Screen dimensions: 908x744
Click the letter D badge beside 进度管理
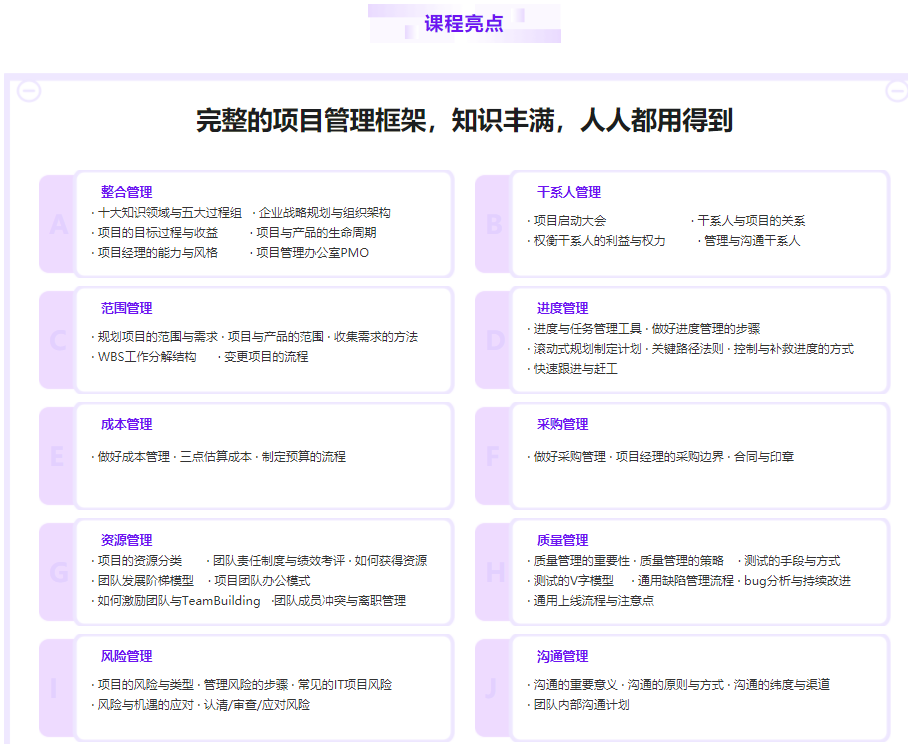pos(494,340)
